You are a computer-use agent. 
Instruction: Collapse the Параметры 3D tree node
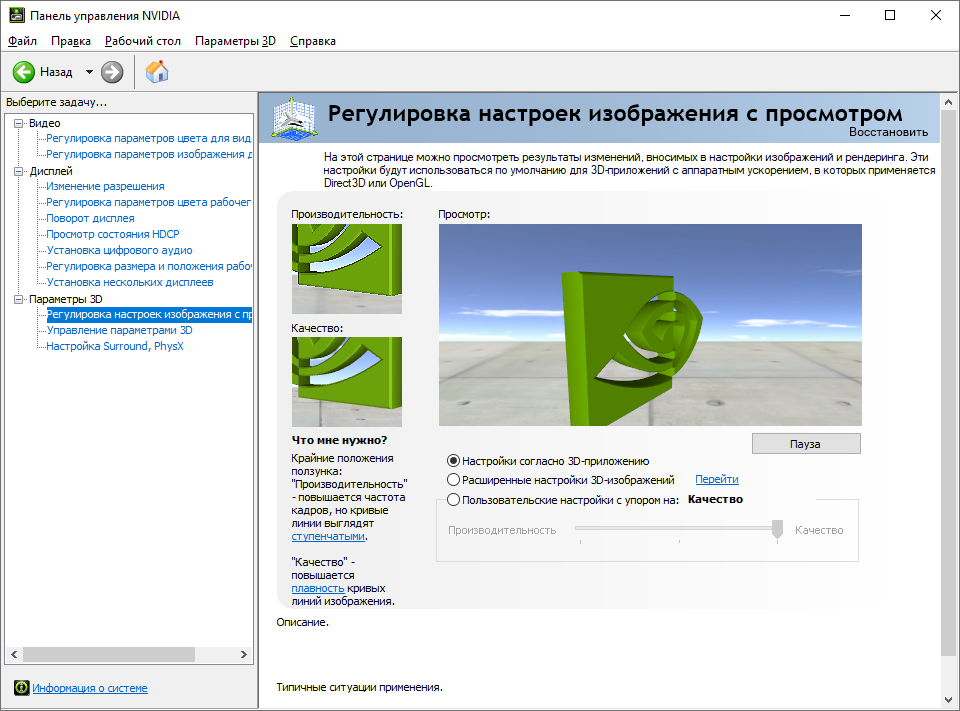click(19, 299)
